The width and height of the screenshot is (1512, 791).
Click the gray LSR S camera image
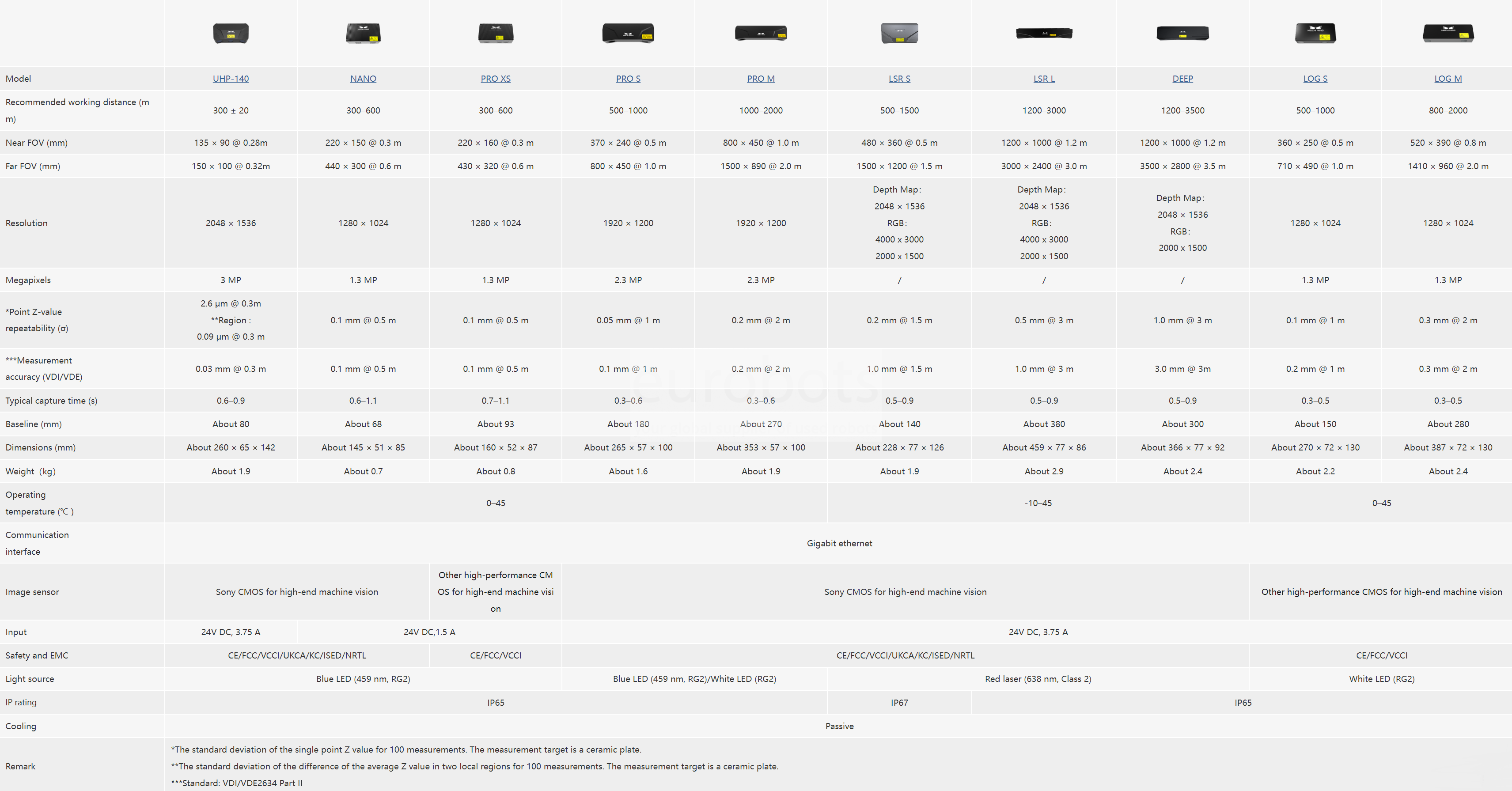point(899,34)
